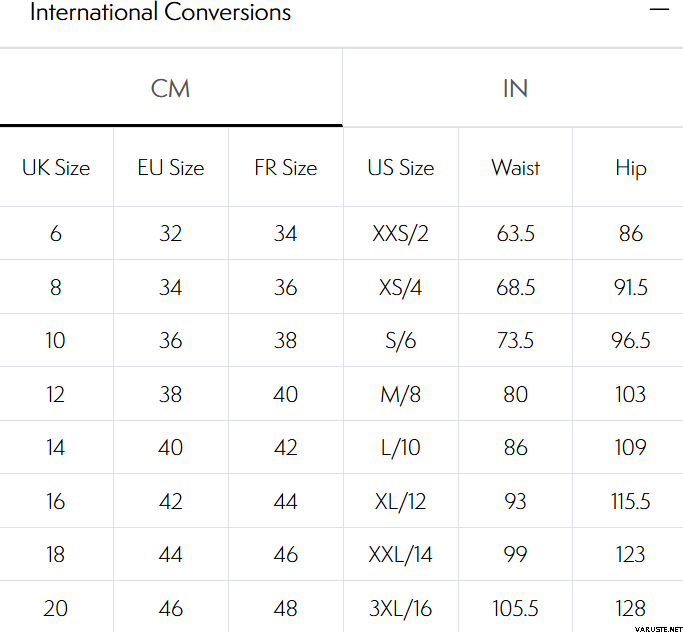The image size is (683, 632).
Task: Click the FR Size column header
Action: (x=286, y=168)
